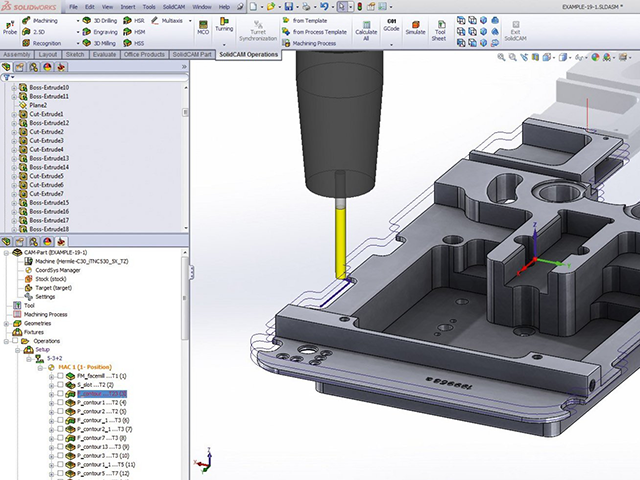Switch to the Sketch tab

click(x=75, y=54)
